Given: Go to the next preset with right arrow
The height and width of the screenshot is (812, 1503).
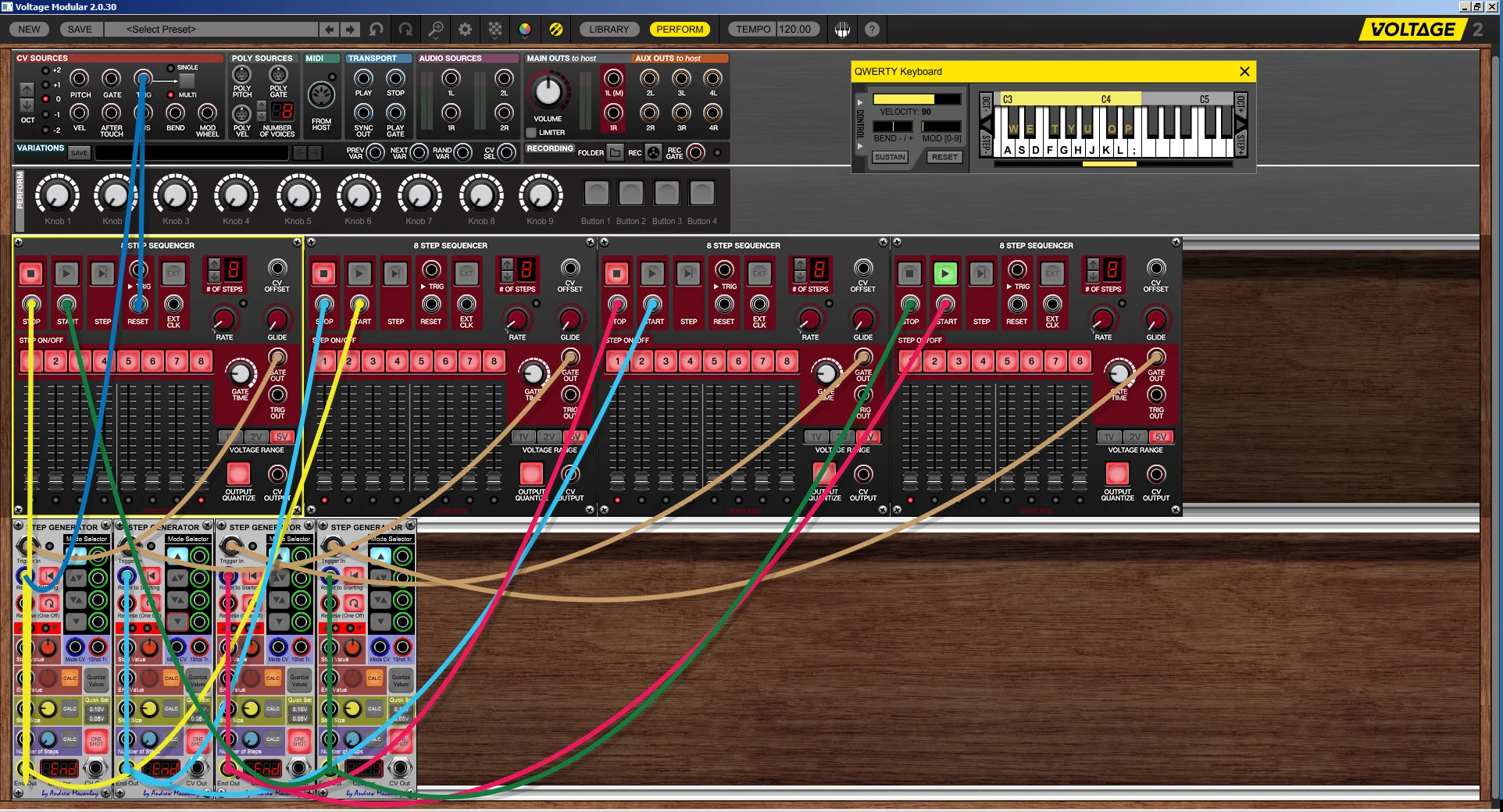Looking at the screenshot, I should point(350,30).
